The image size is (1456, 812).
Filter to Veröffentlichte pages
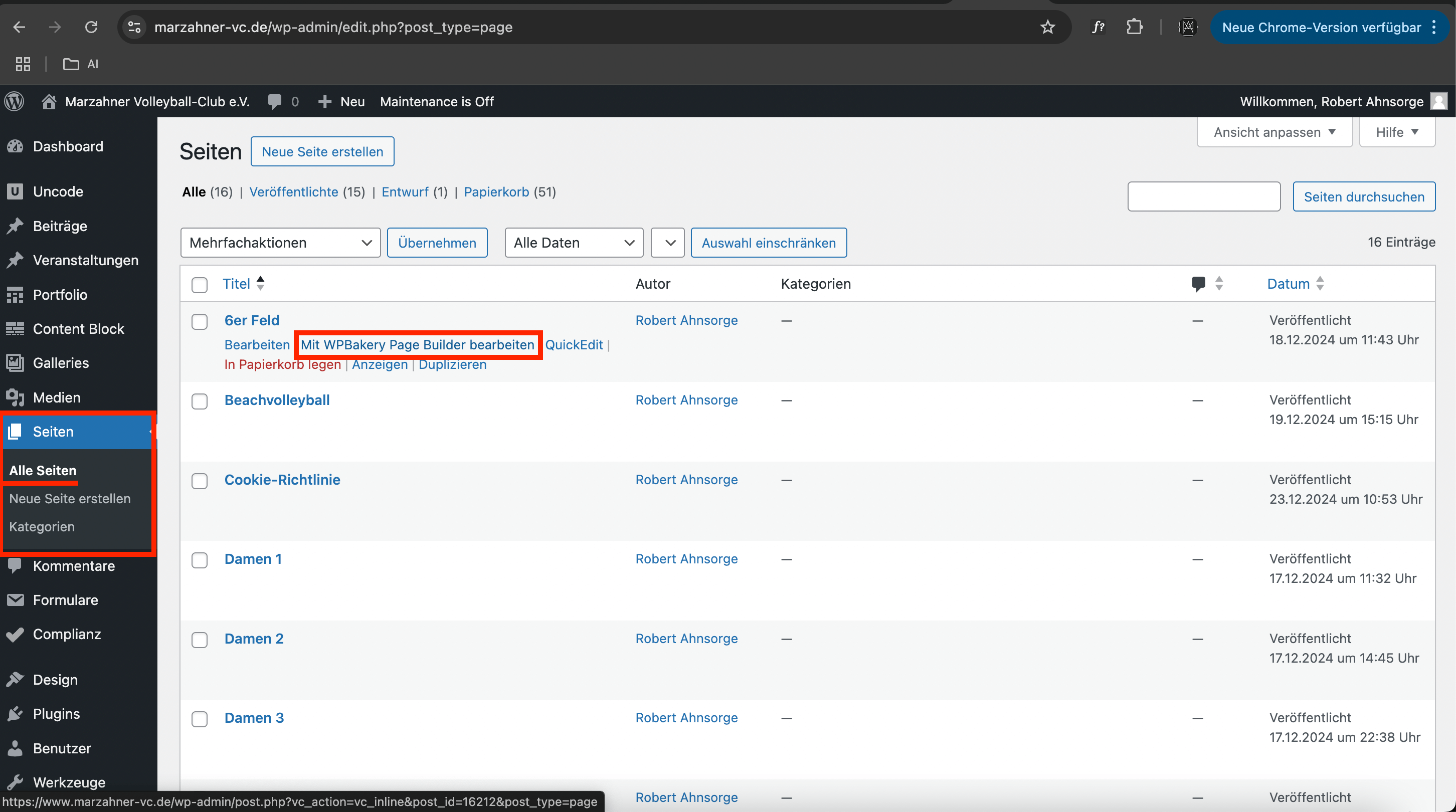(294, 192)
